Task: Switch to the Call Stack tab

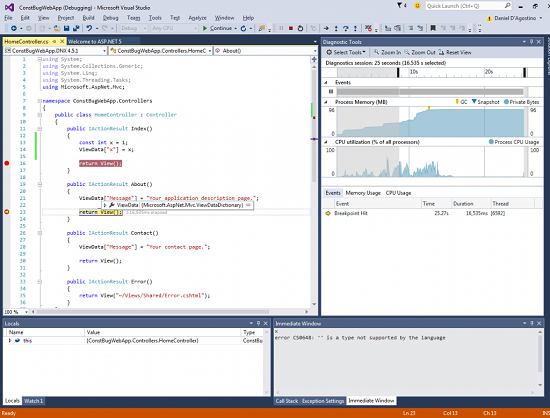Action: coord(287,401)
